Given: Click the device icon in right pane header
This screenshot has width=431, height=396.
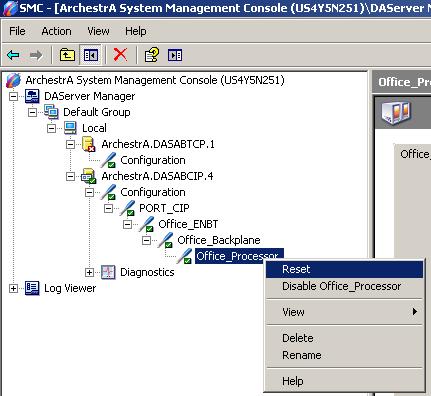Looking at the screenshot, I should [x=396, y=113].
